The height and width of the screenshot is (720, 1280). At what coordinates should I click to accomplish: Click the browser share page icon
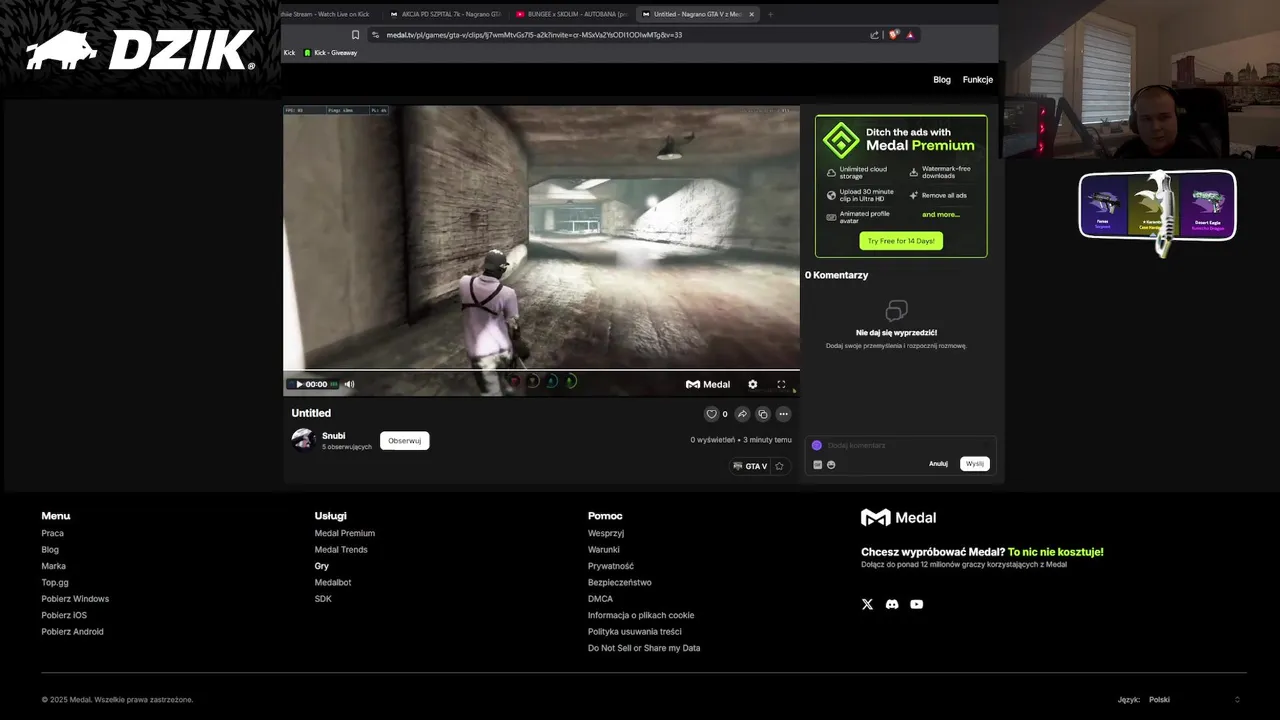874,35
